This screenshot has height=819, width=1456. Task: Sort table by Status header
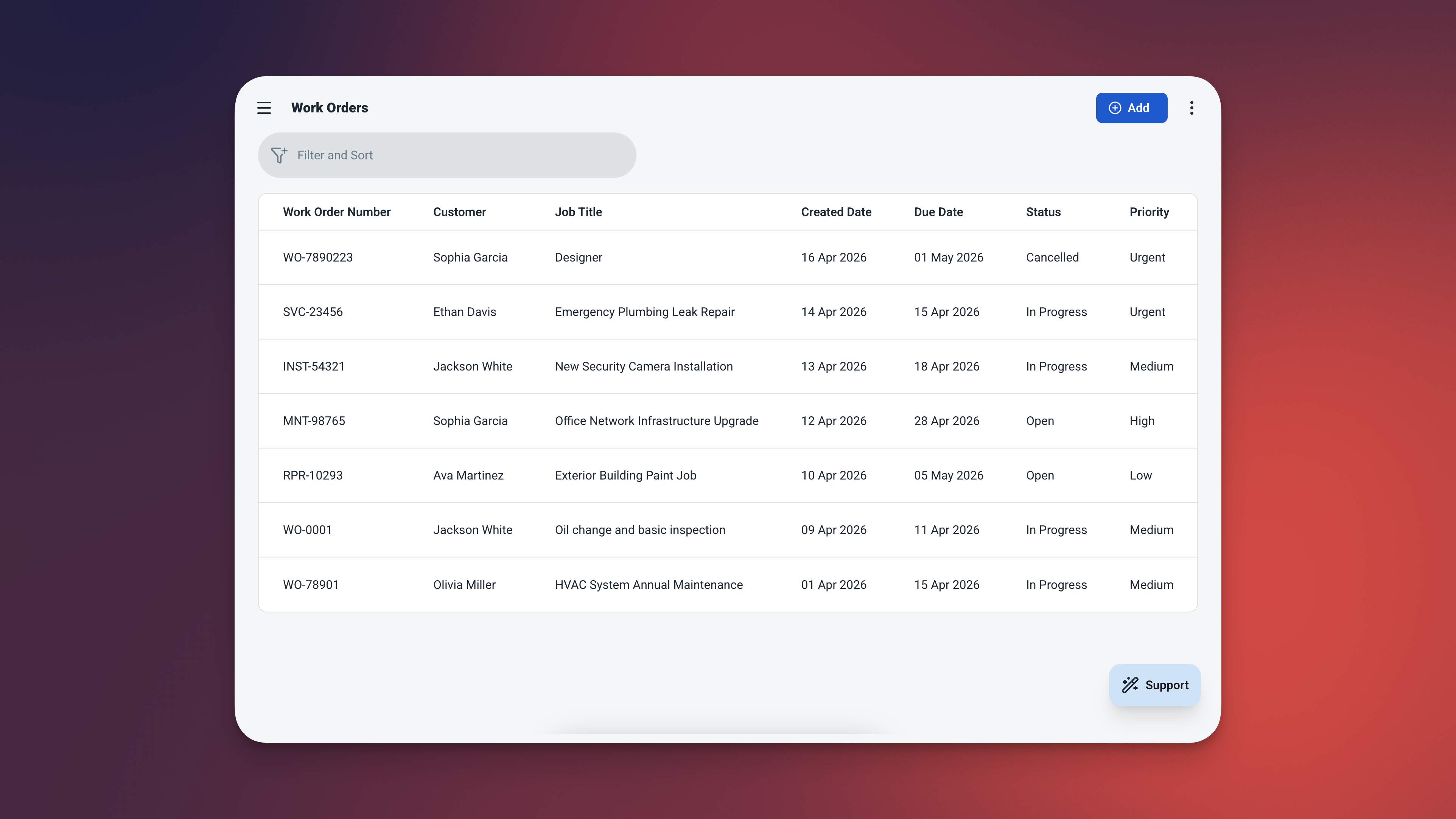click(1043, 212)
